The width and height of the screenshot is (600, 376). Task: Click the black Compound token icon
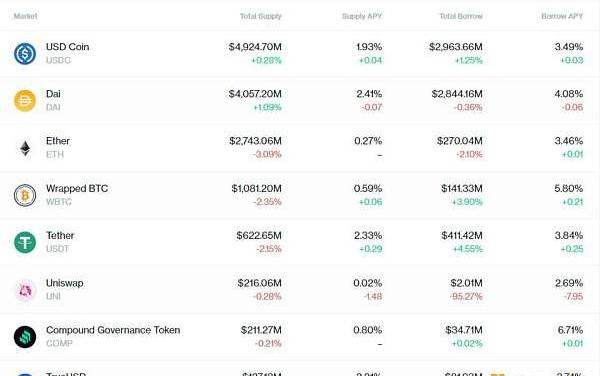pyautogui.click(x=25, y=337)
